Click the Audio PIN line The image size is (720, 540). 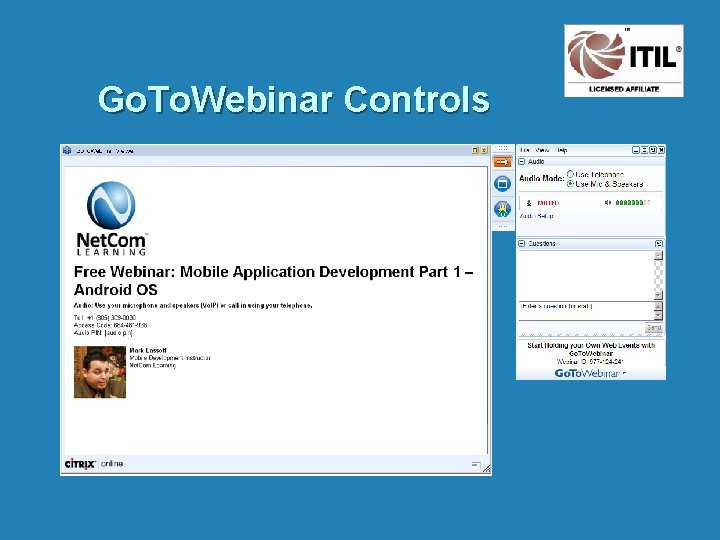103,332
